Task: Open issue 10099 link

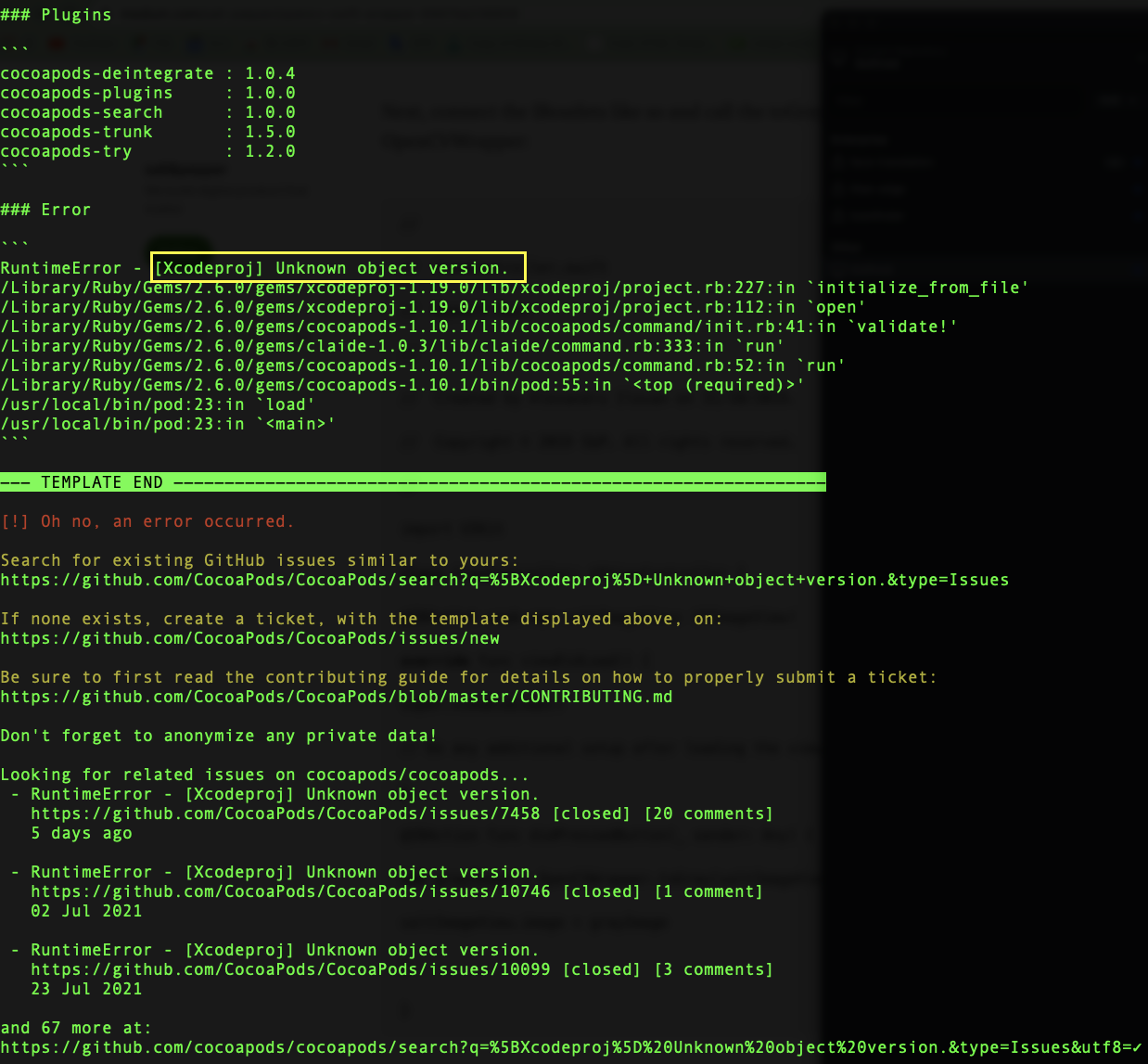Action: 290,969
